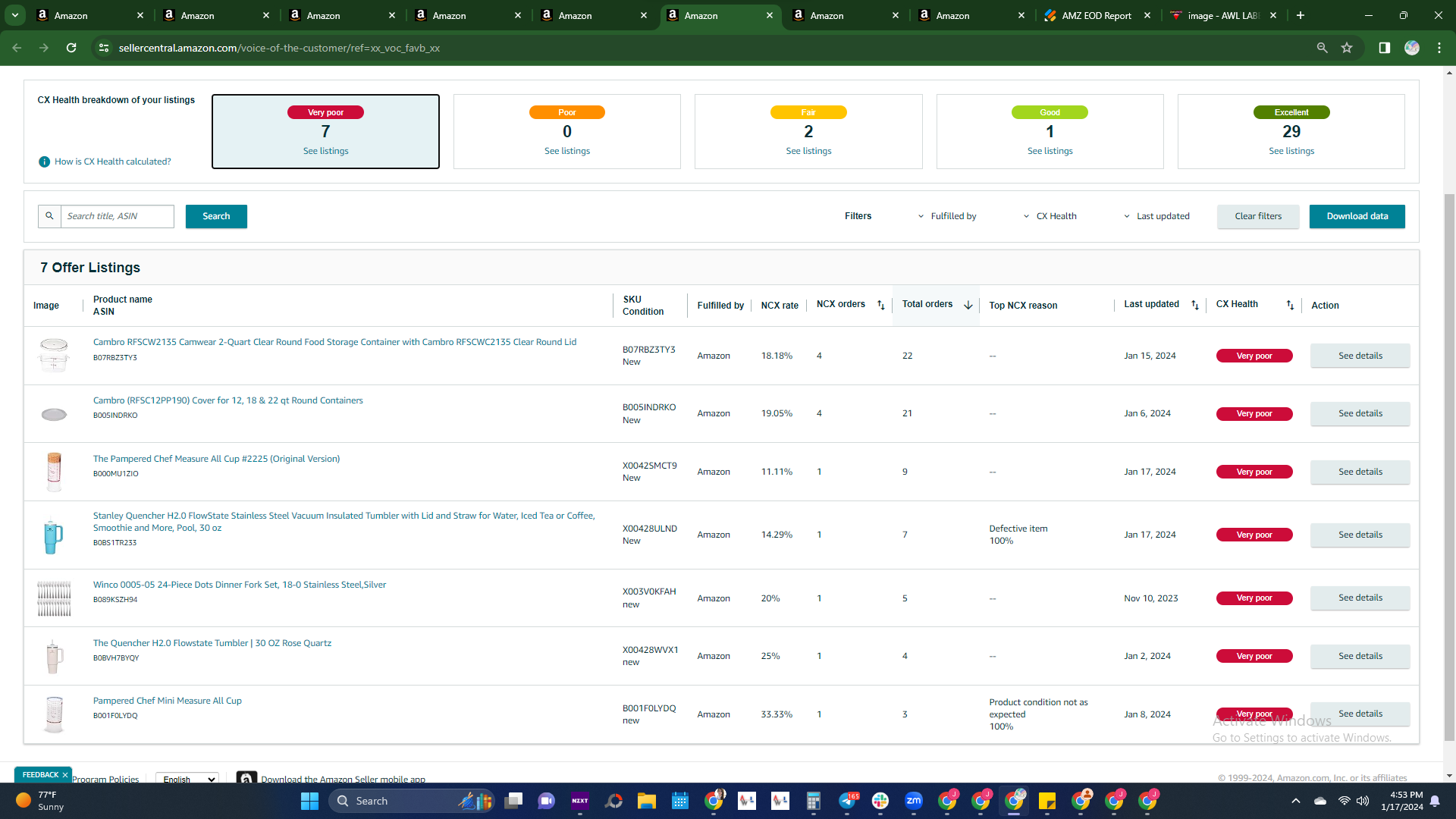Click the Download data button

1357,216
